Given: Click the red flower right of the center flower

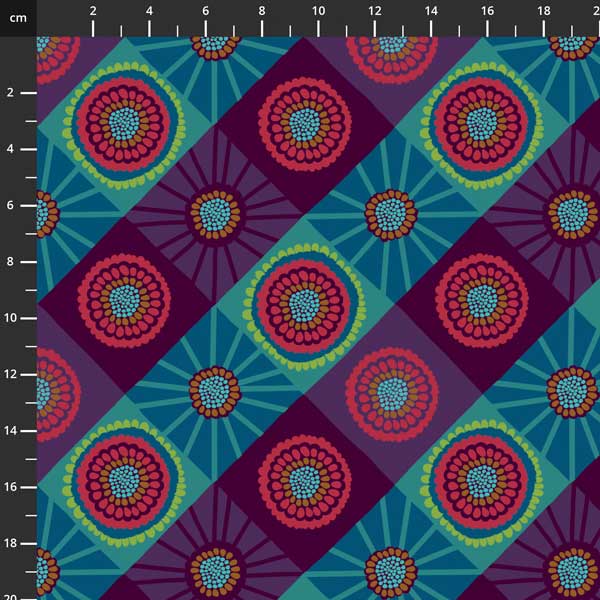Looking at the screenshot, I should [483, 301].
